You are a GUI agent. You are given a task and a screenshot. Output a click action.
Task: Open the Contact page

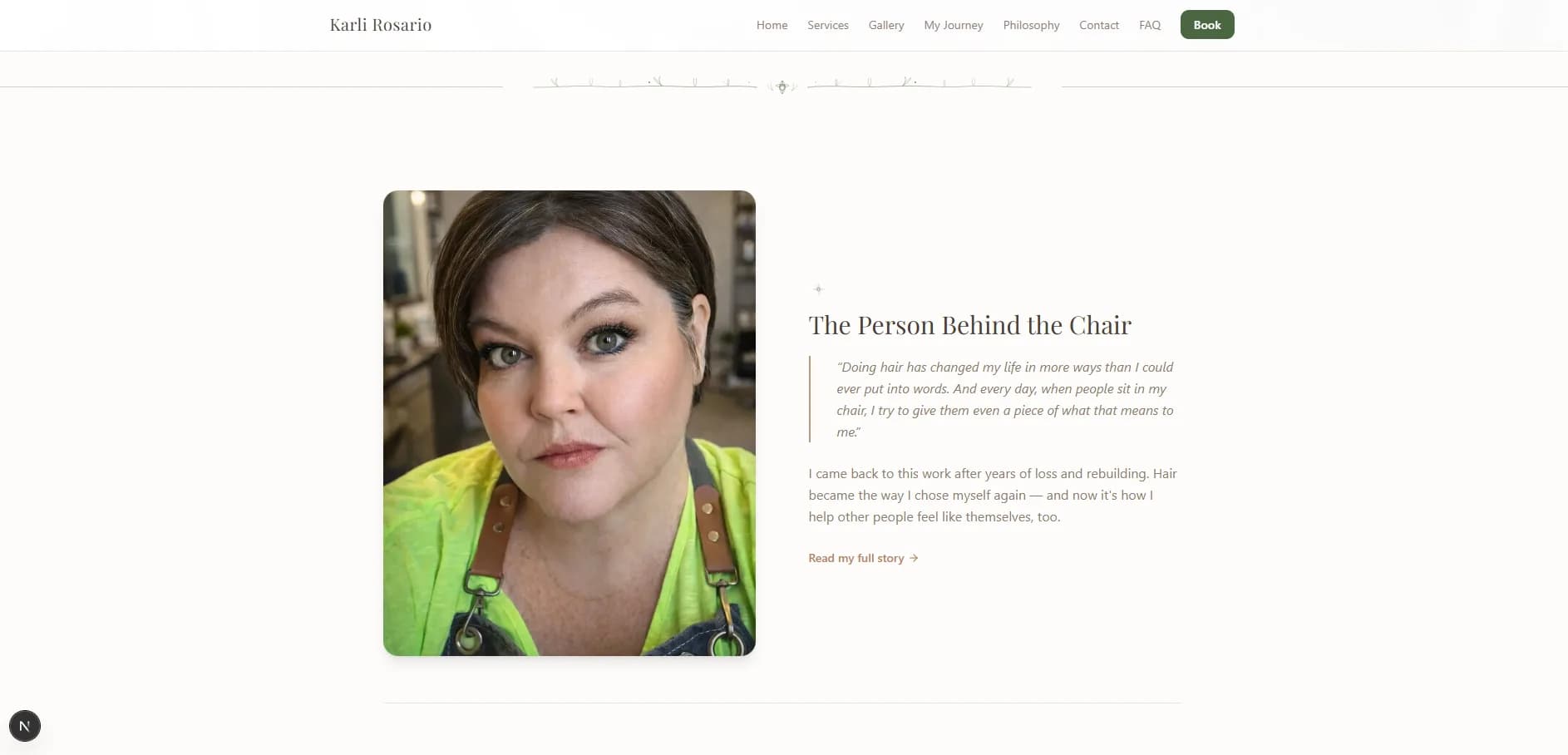pos(1099,25)
